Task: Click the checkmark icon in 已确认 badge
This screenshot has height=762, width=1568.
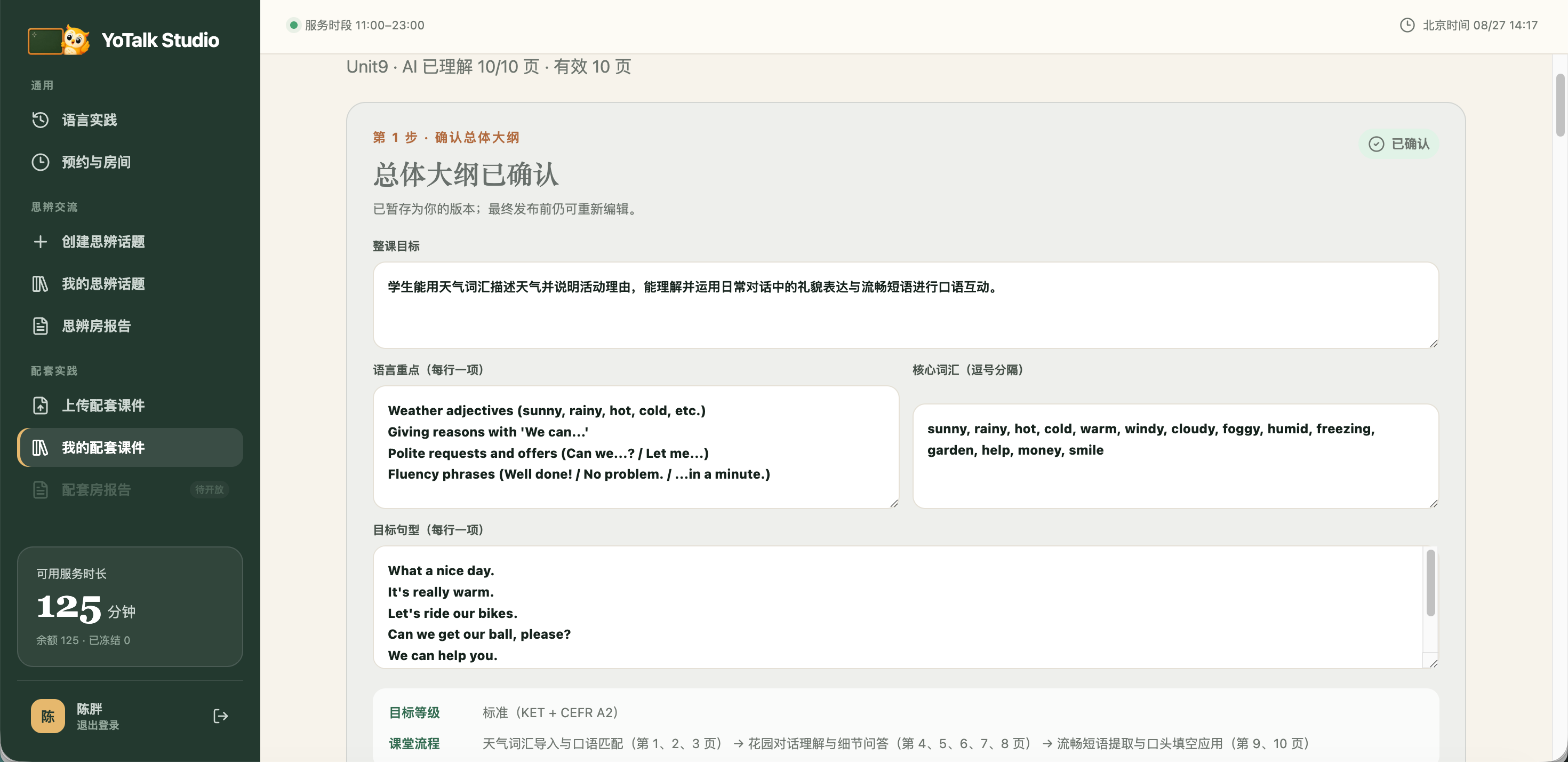Action: coord(1376,144)
